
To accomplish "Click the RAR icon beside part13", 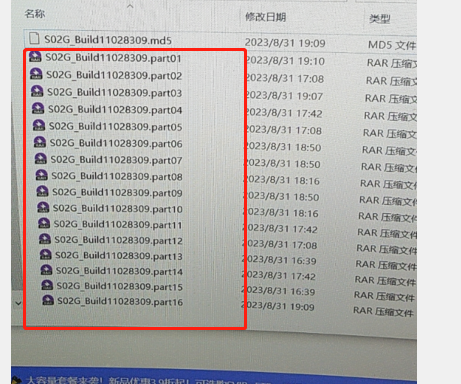I will coord(46,254).
